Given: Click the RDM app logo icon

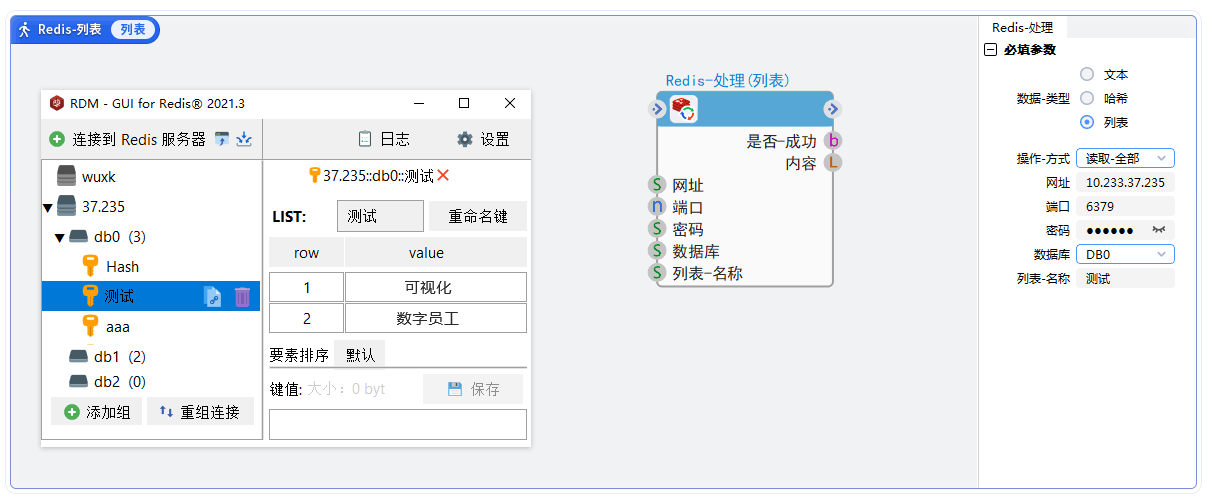Looking at the screenshot, I should (x=57, y=103).
